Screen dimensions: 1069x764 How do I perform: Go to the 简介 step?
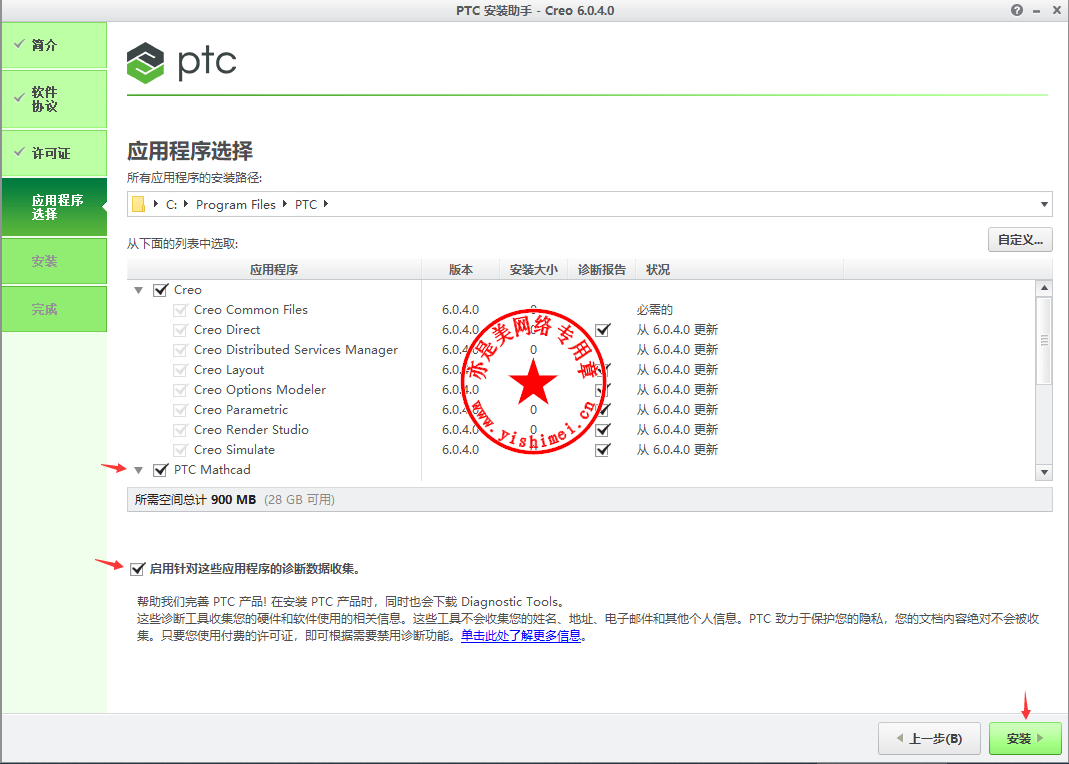54,45
